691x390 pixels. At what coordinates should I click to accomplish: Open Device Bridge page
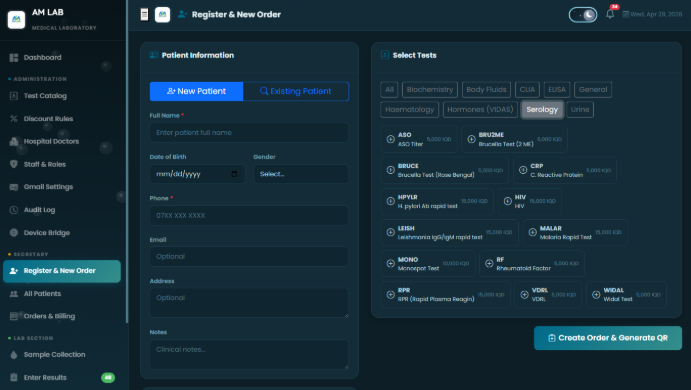[x=62, y=233]
